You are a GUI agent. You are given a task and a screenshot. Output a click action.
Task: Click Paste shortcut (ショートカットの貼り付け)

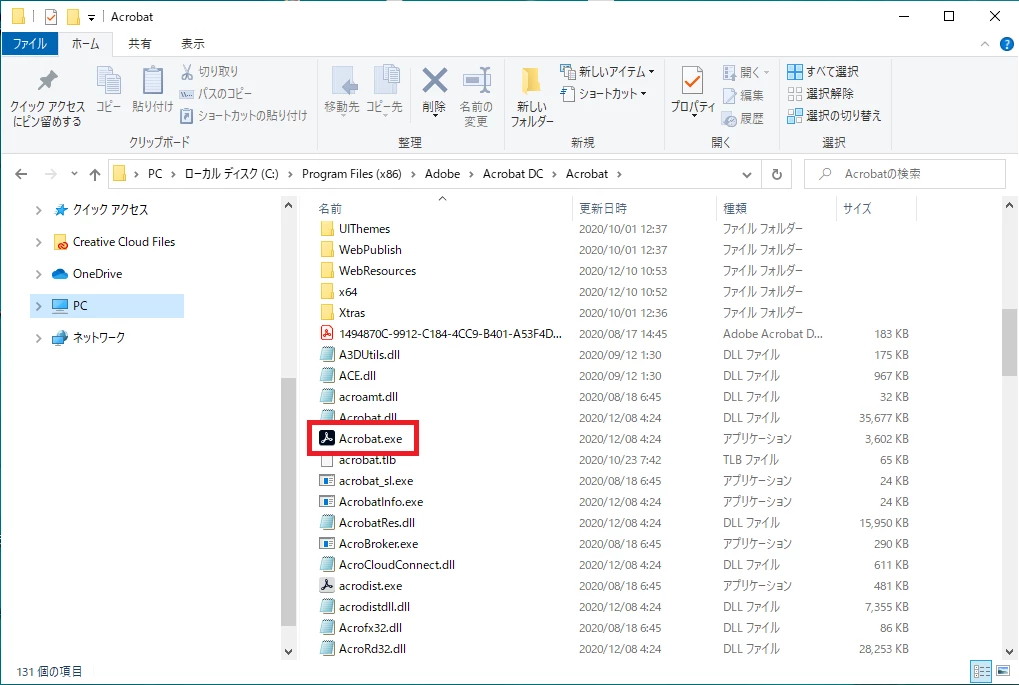point(244,116)
